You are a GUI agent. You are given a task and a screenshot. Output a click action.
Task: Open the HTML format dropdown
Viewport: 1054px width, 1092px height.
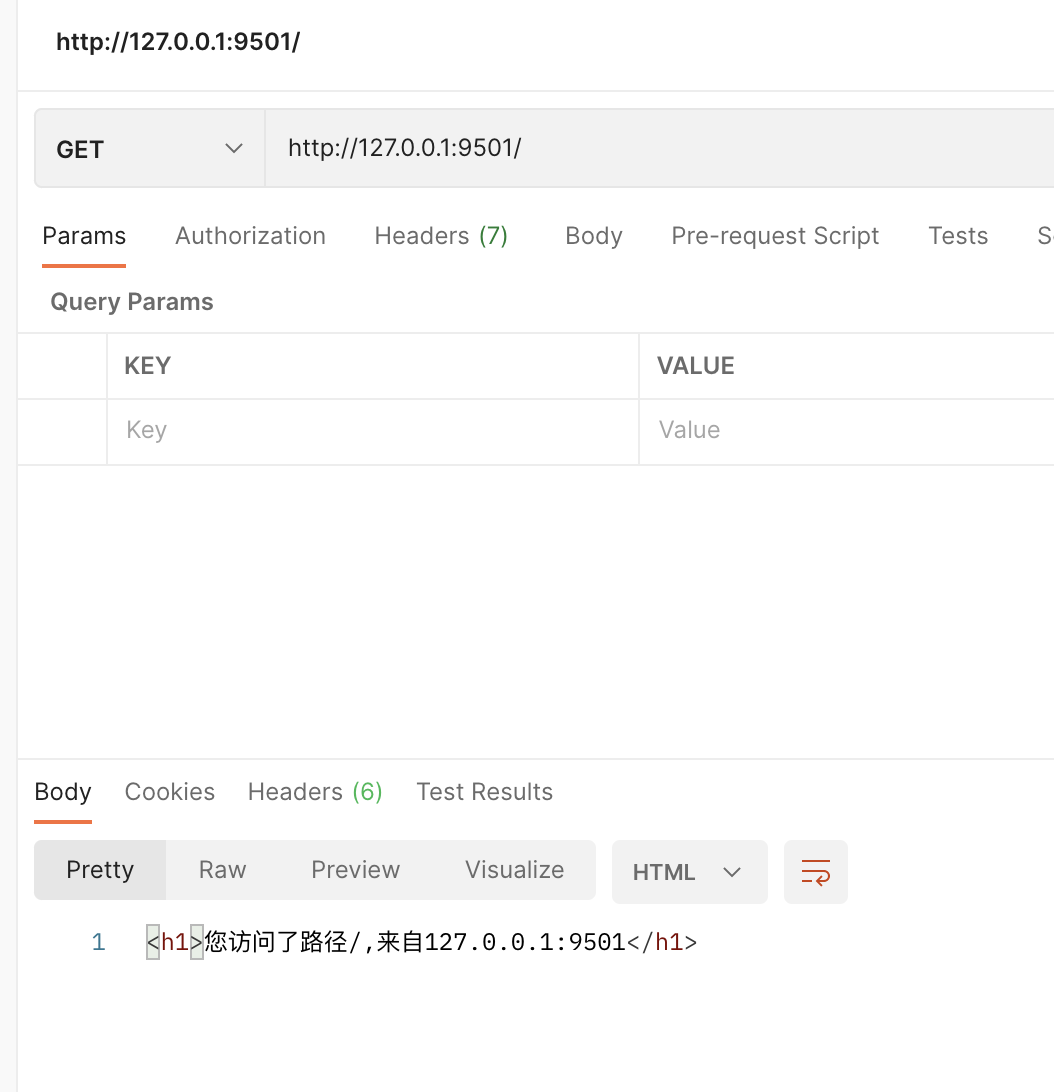689,871
